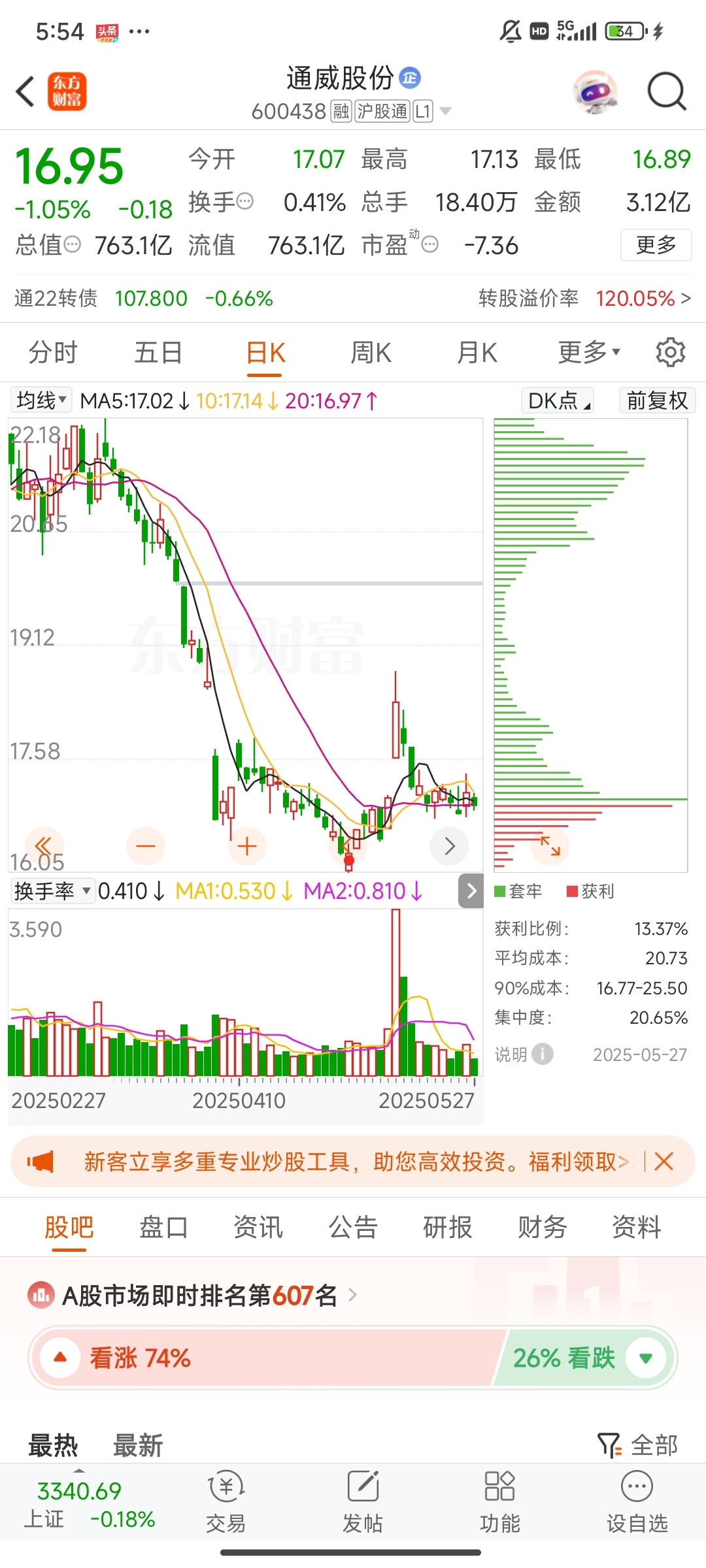Tap the red low-point marker on chart
The height and width of the screenshot is (1568, 706).
348,862
